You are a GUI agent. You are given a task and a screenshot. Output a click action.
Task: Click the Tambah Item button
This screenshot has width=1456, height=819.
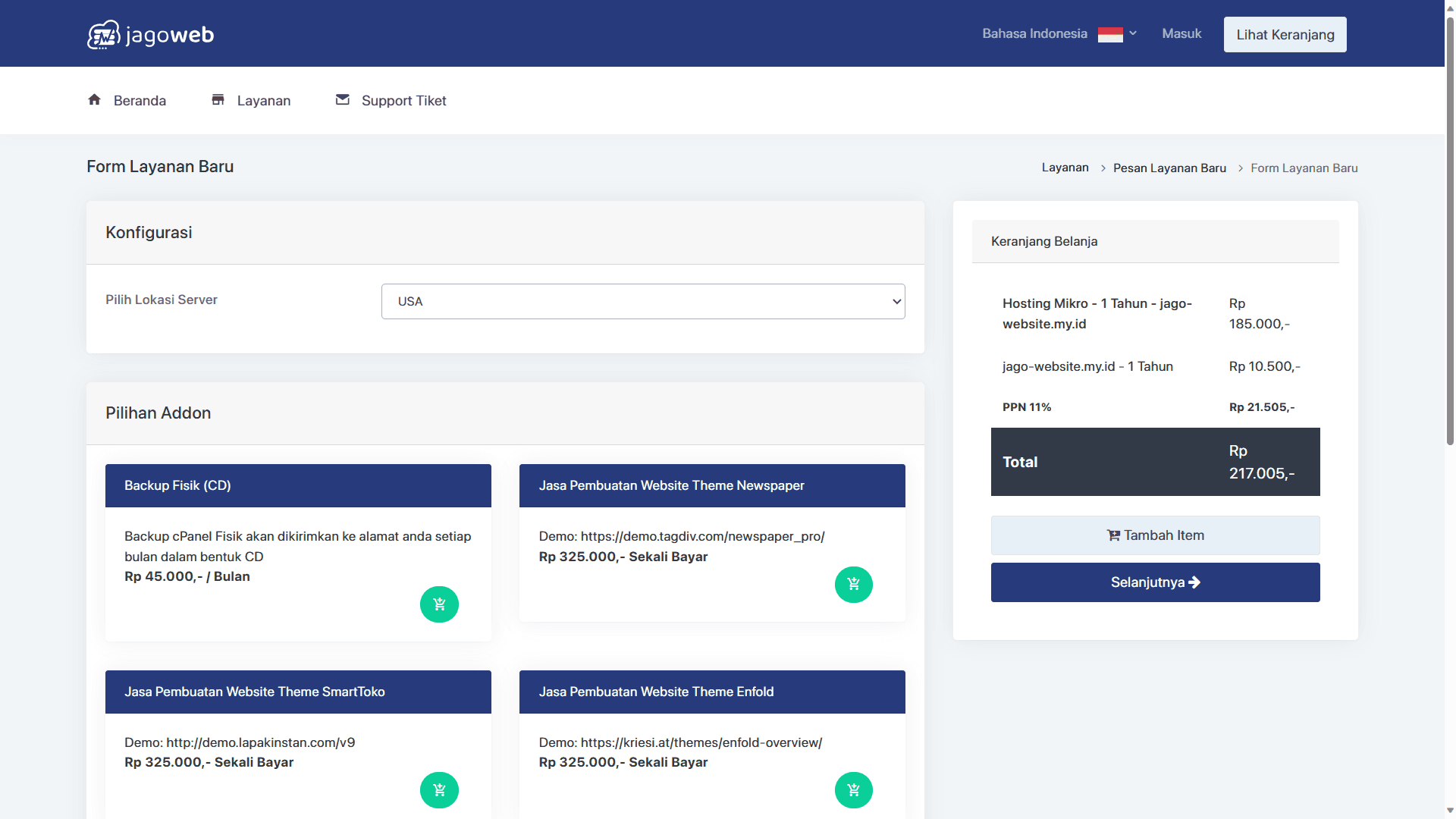(x=1155, y=535)
